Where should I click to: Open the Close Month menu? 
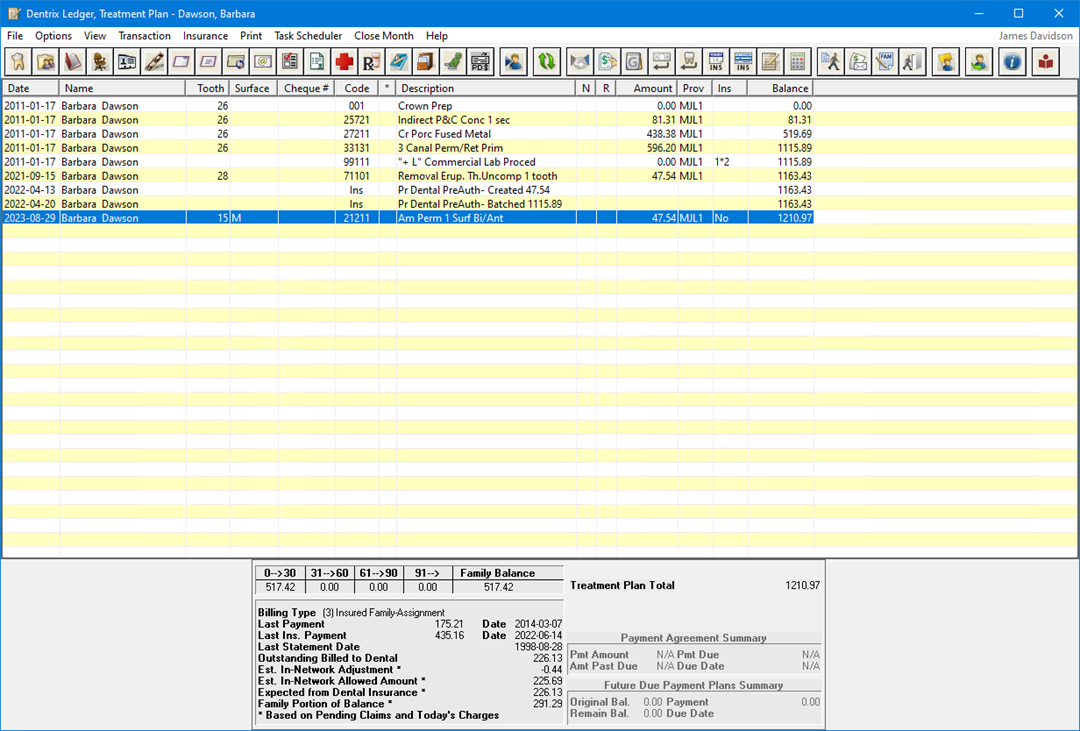pos(383,36)
